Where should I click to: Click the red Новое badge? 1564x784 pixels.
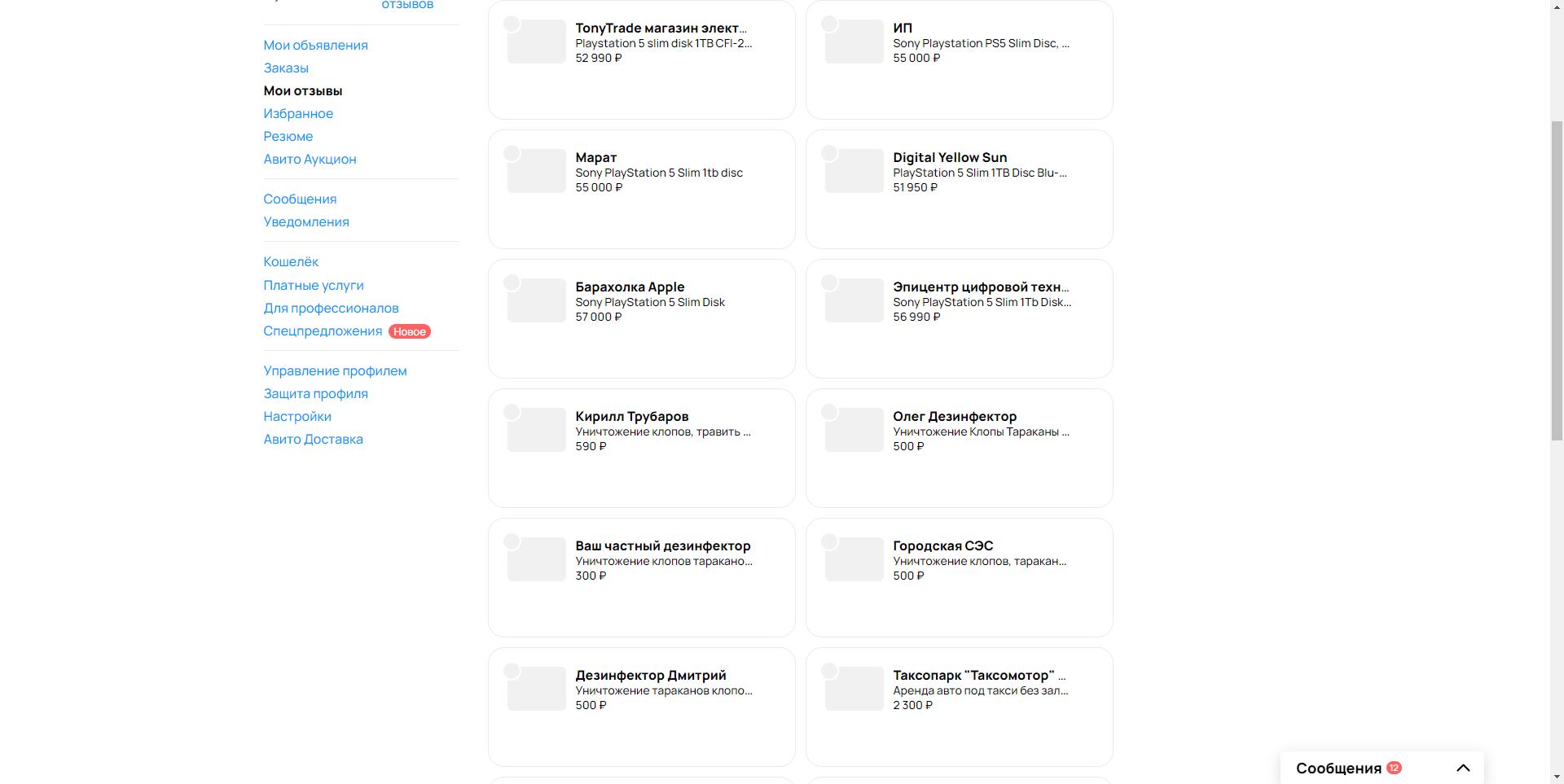point(410,331)
